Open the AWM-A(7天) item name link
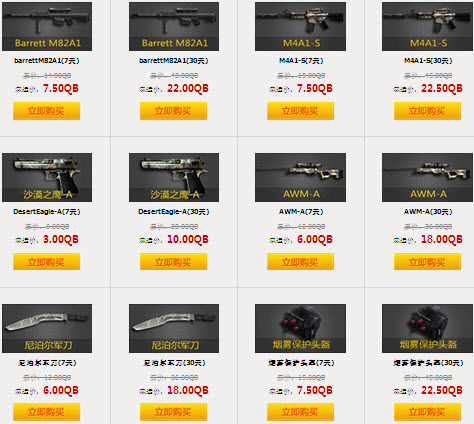474x424 pixels. click(301, 212)
